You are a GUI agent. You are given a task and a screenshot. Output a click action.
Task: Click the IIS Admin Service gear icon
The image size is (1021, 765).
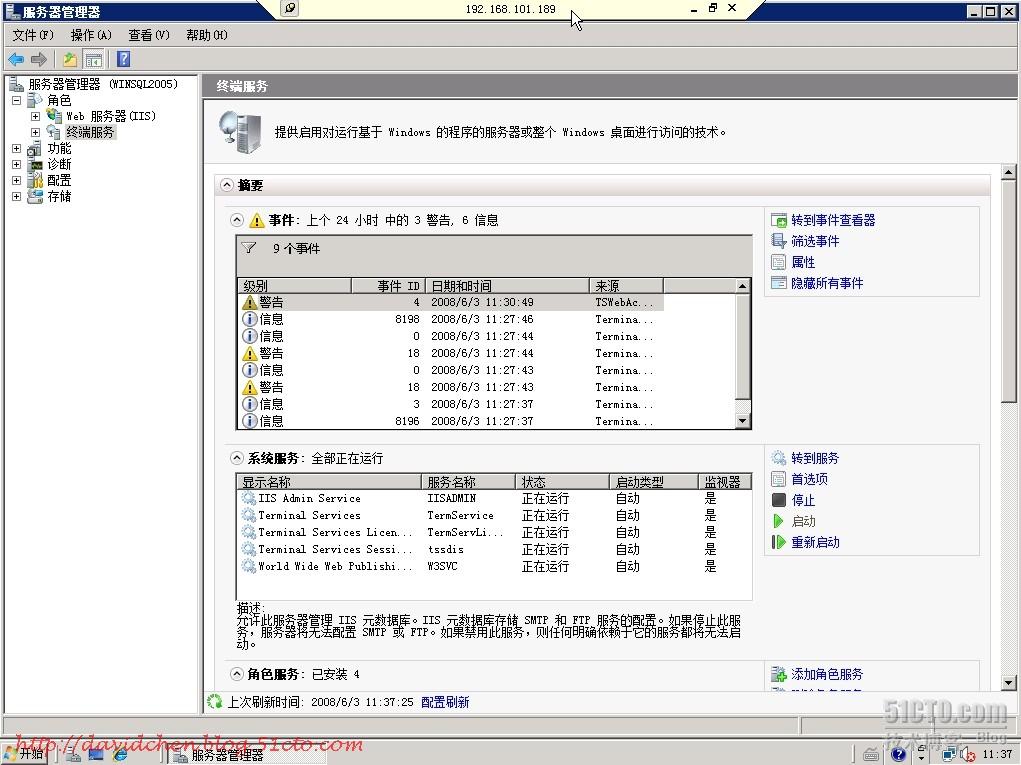point(249,498)
